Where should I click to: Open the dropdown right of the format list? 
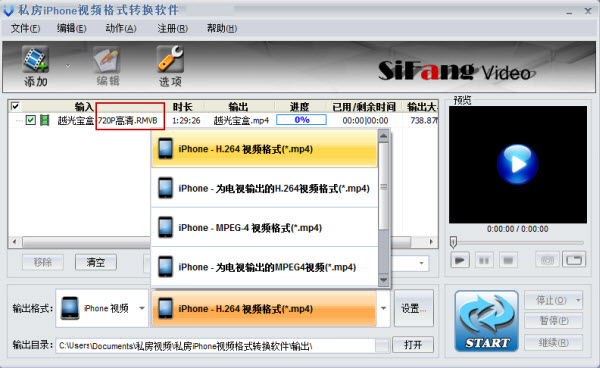pos(421,264)
